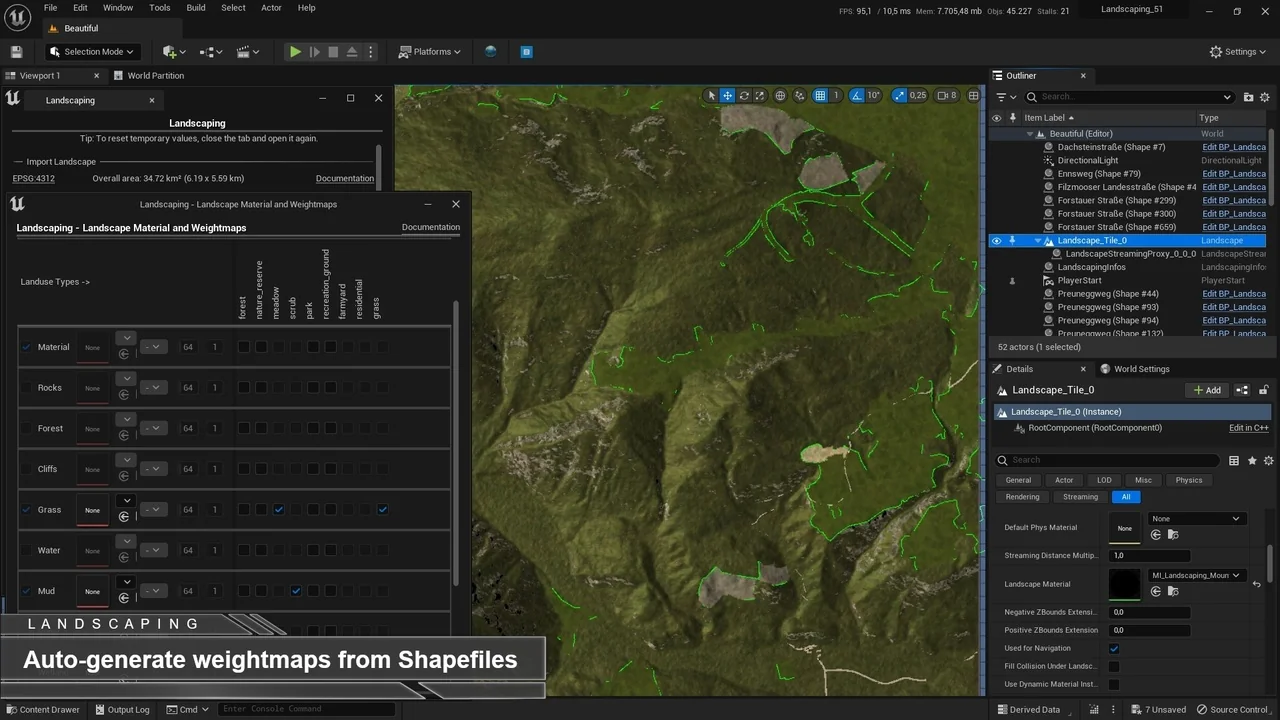Enable the Water layer row checkbox
This screenshot has width=1280, height=720.
27,551
